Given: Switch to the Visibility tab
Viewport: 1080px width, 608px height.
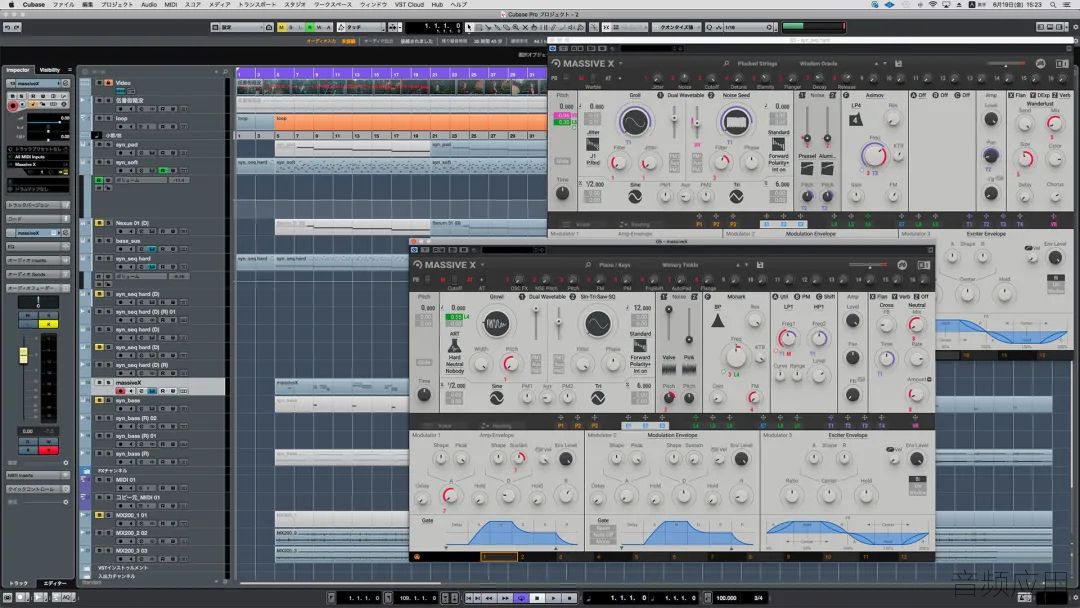Looking at the screenshot, I should pos(50,70).
